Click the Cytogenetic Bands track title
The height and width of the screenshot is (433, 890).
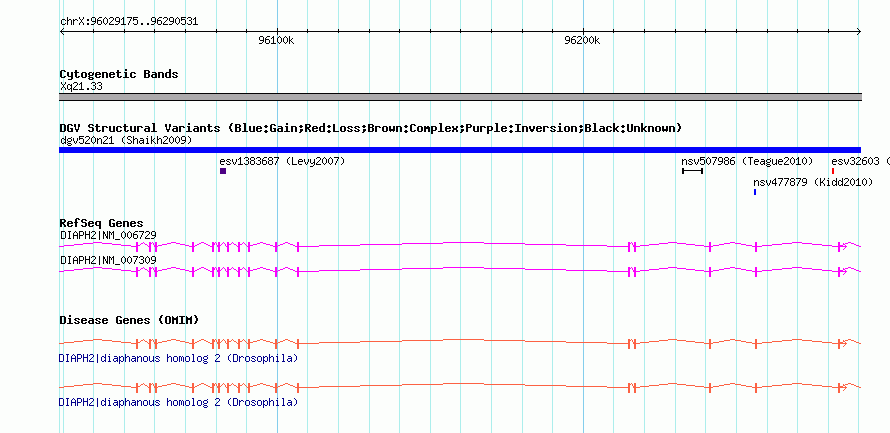point(119,74)
